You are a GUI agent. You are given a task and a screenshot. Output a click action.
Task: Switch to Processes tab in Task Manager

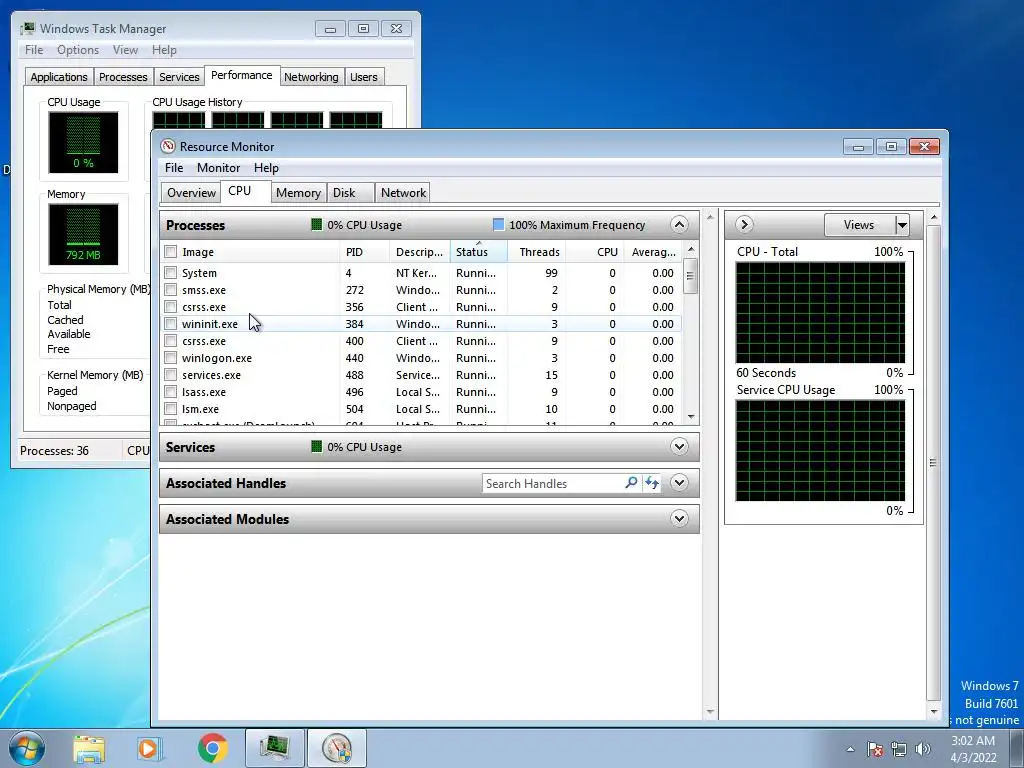click(x=123, y=77)
